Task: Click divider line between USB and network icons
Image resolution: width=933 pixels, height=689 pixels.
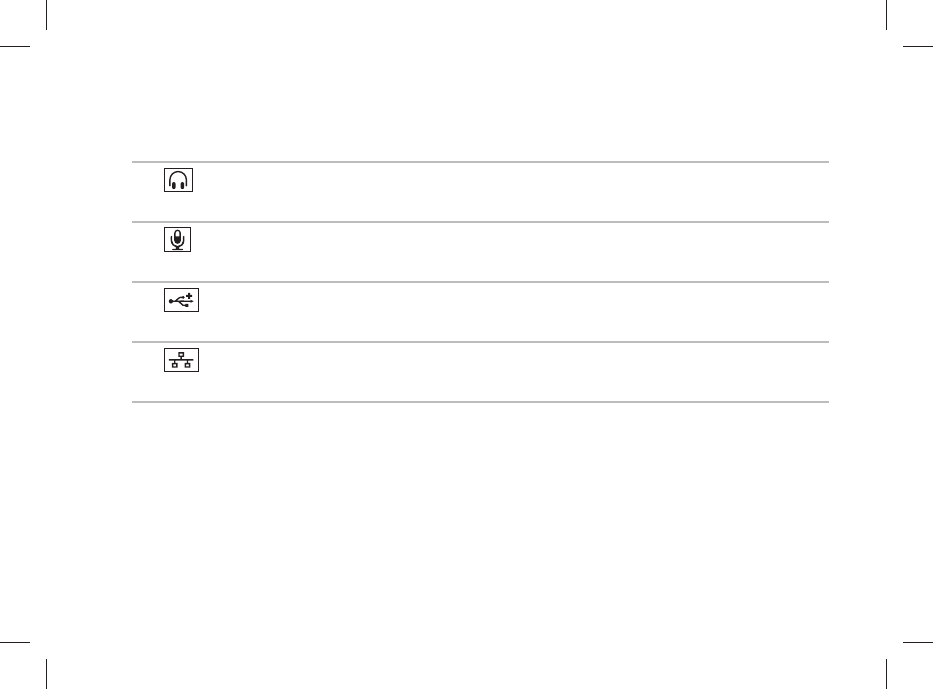Action: [x=480, y=342]
